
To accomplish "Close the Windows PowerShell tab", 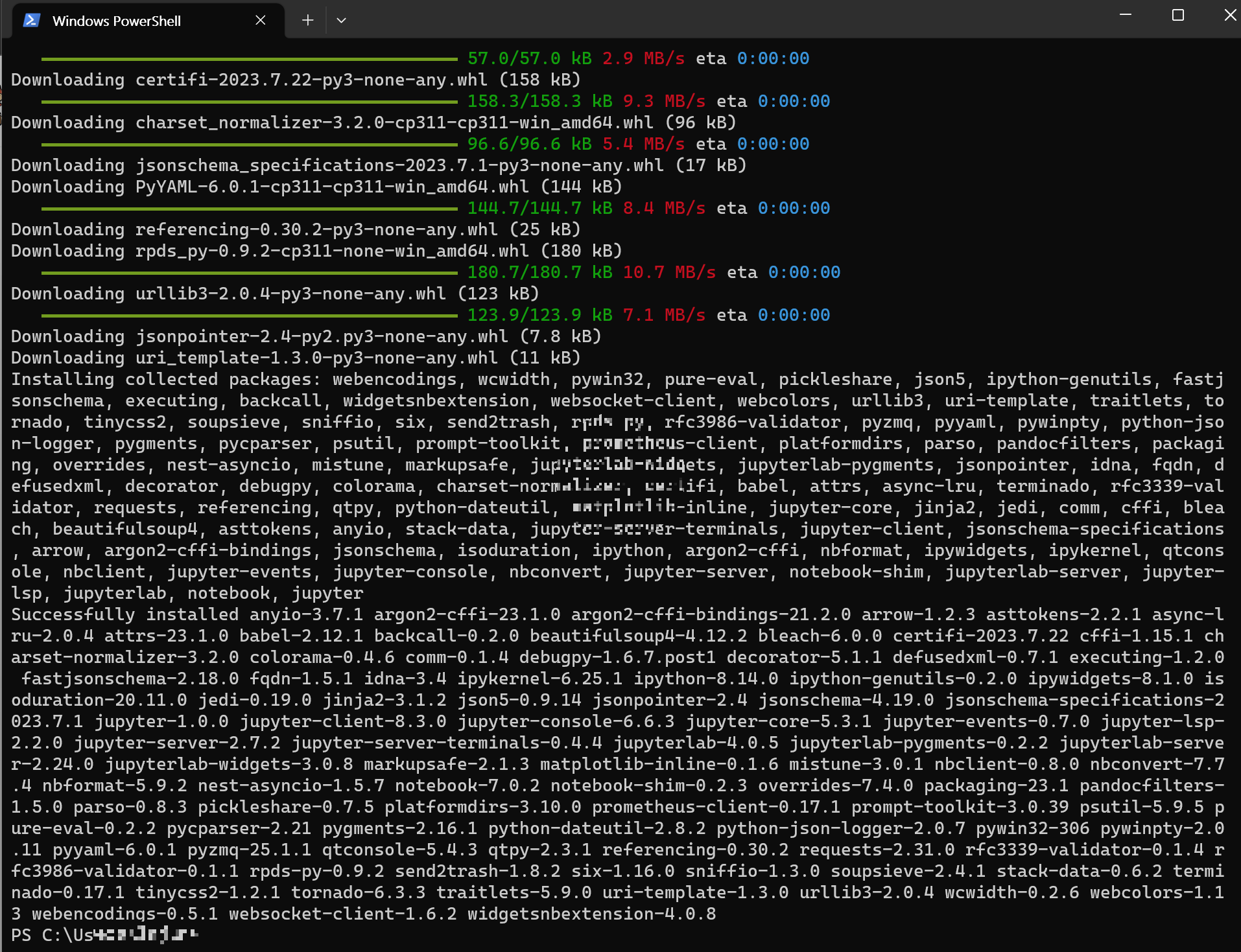I will 261,21.
